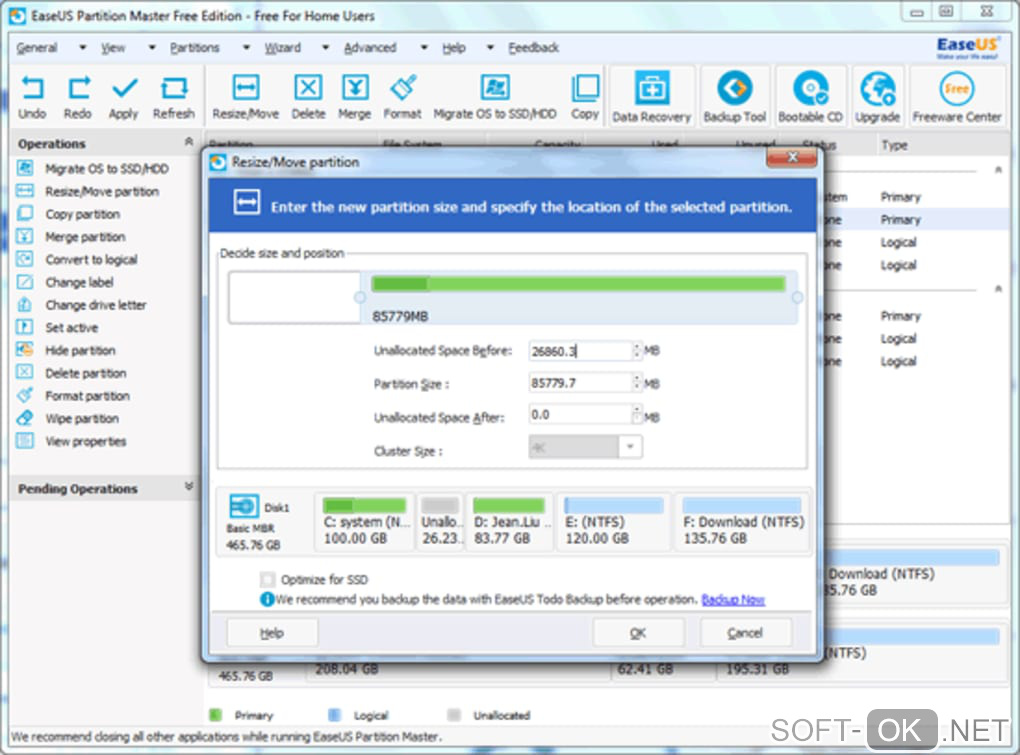
Task: Click Cancel in the Resize/Move dialog
Action: pos(745,633)
